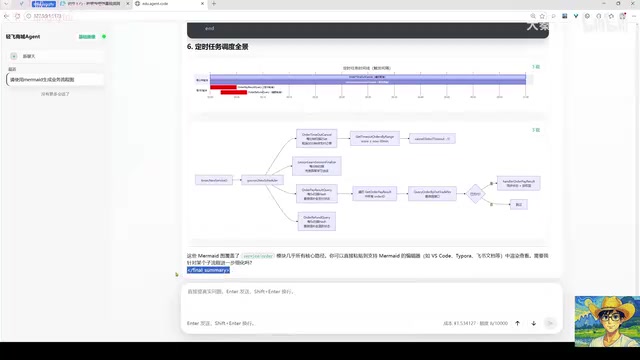640x360 pixels.
Task: Open the tab list dropdown arrow
Action: [6, 4]
